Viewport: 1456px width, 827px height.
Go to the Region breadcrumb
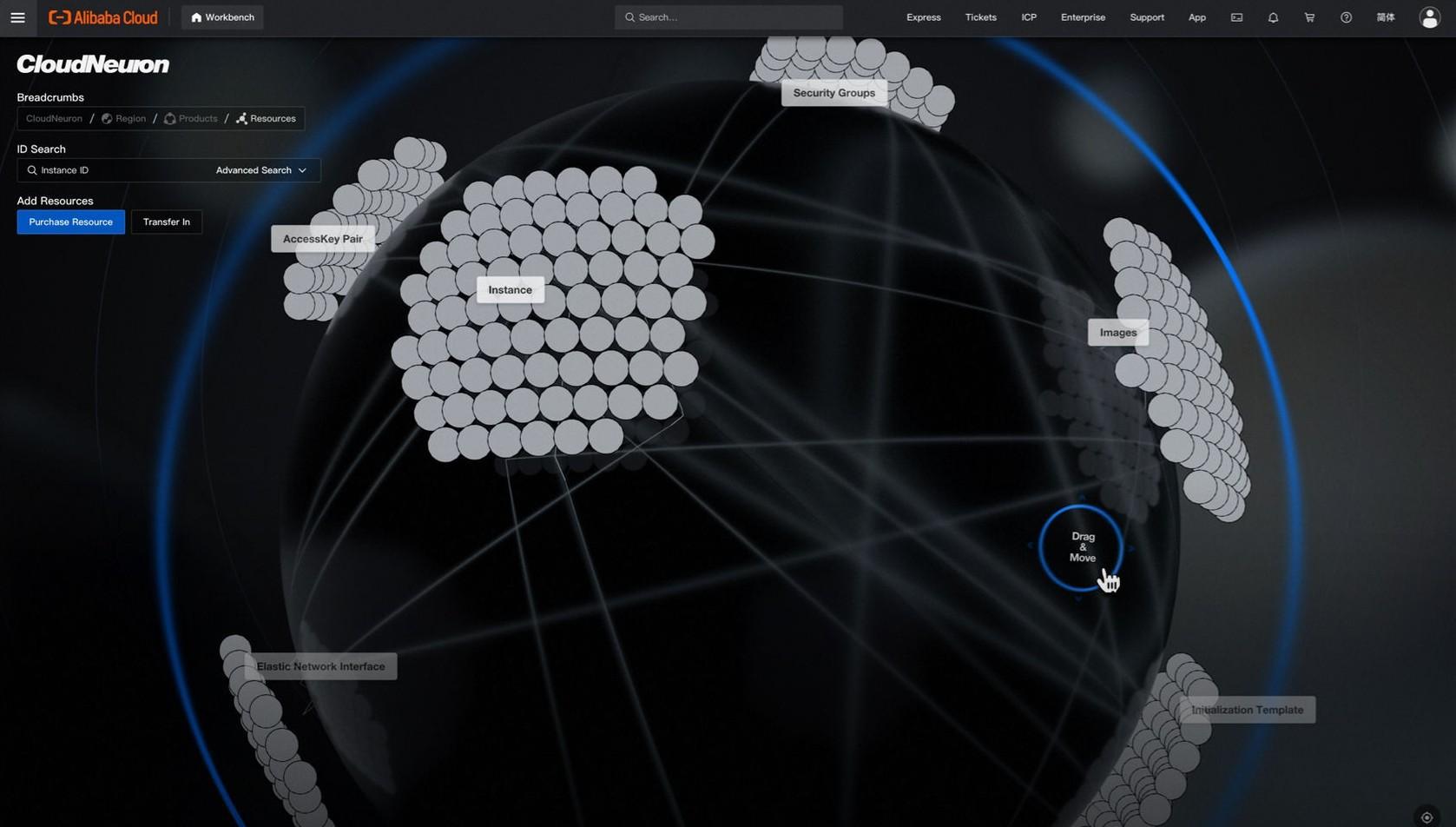pyautogui.click(x=123, y=118)
